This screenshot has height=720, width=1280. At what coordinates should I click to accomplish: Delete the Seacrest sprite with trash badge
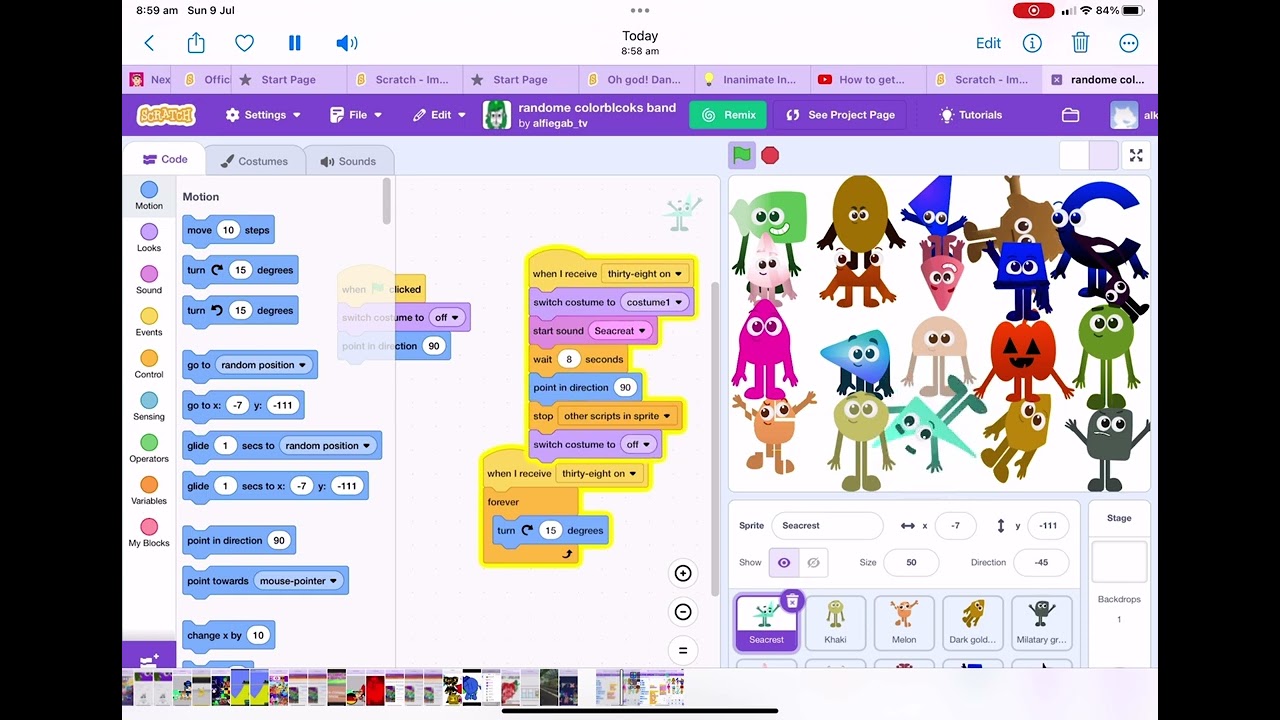click(x=792, y=601)
